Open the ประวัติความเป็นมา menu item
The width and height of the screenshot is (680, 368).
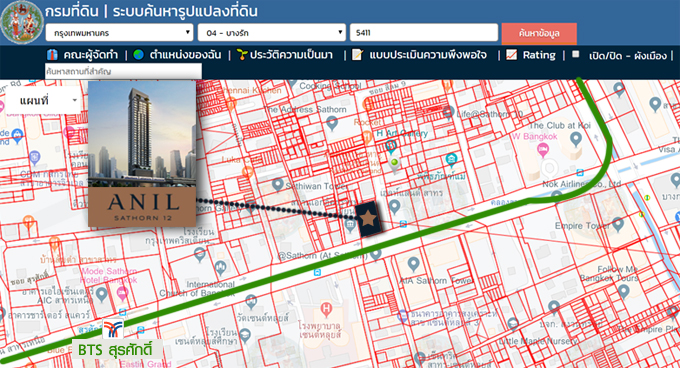tap(291, 55)
